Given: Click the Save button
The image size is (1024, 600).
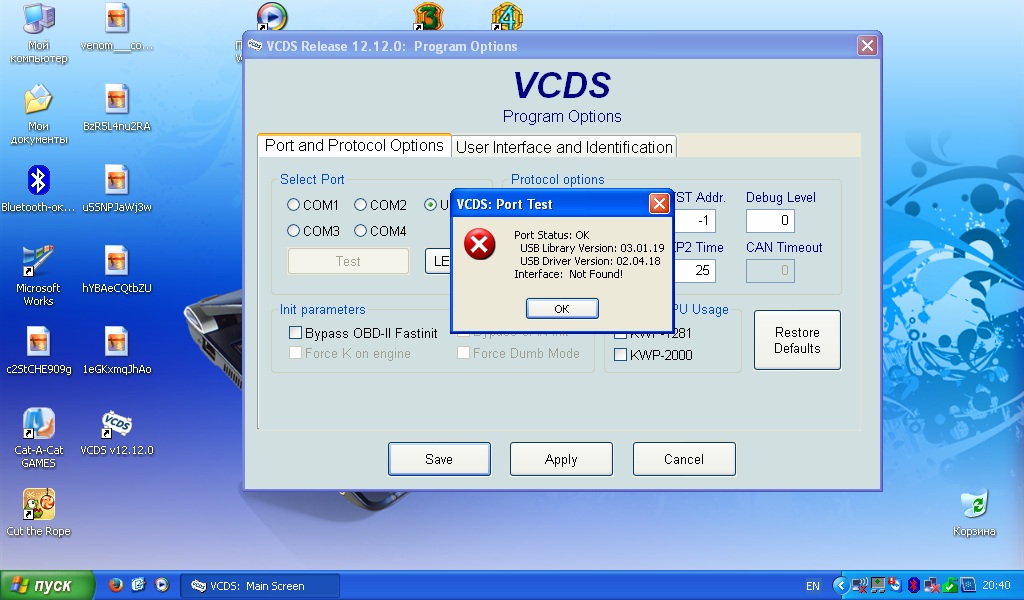Looking at the screenshot, I should point(439,459).
